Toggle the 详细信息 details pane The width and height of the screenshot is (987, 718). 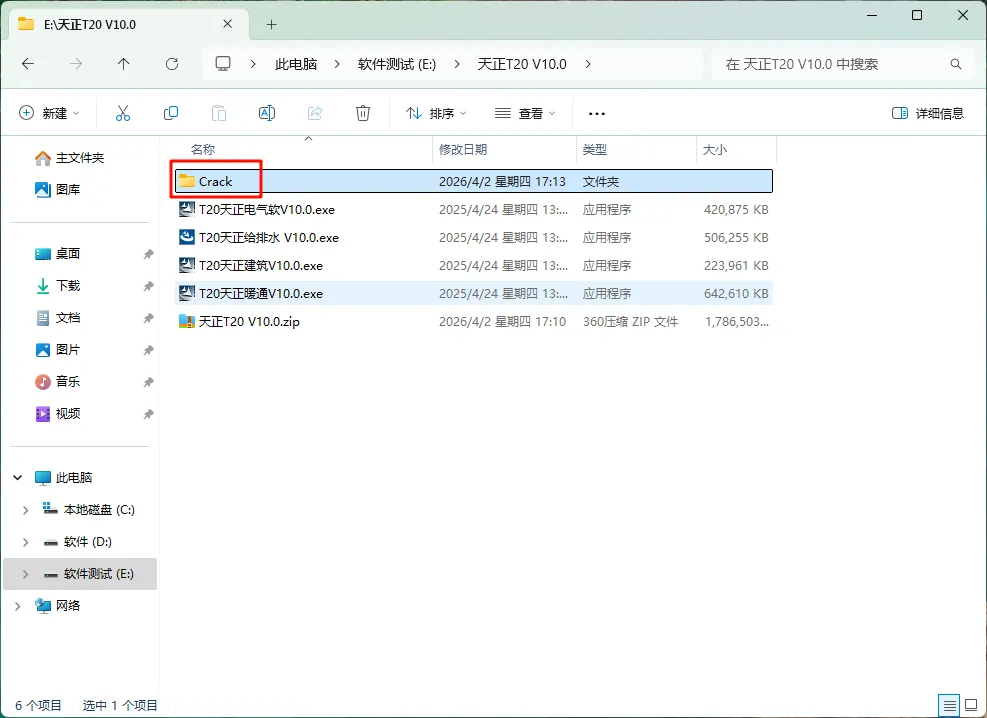[x=928, y=113]
